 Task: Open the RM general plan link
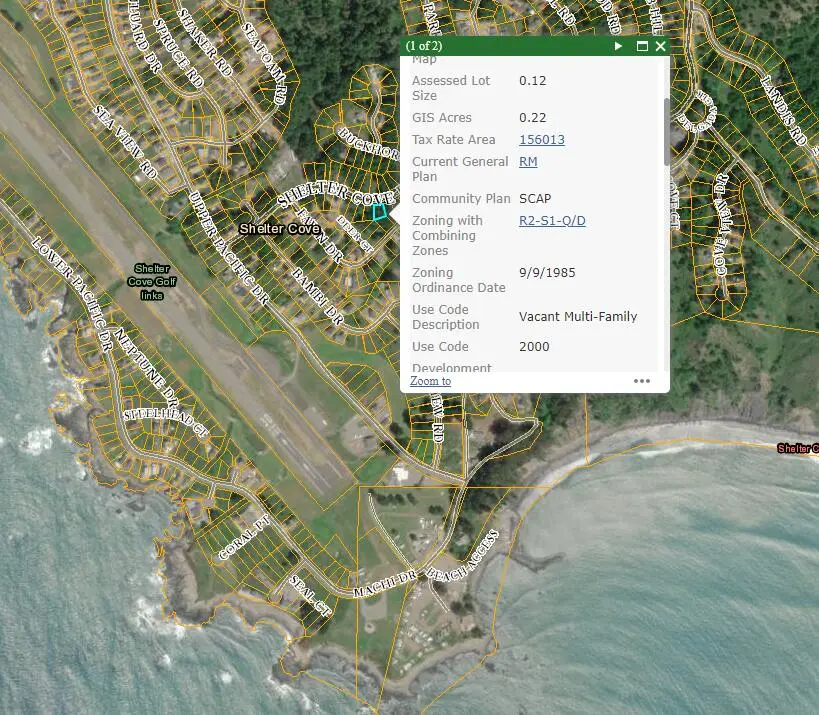[x=528, y=162]
